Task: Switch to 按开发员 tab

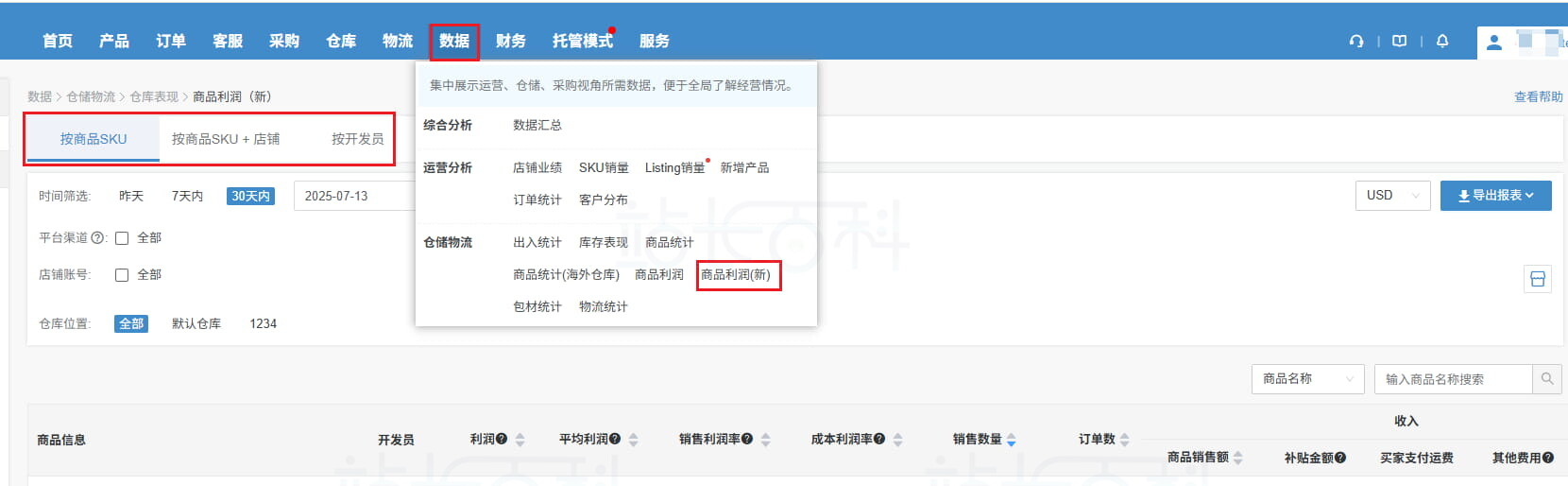Action: (357, 139)
